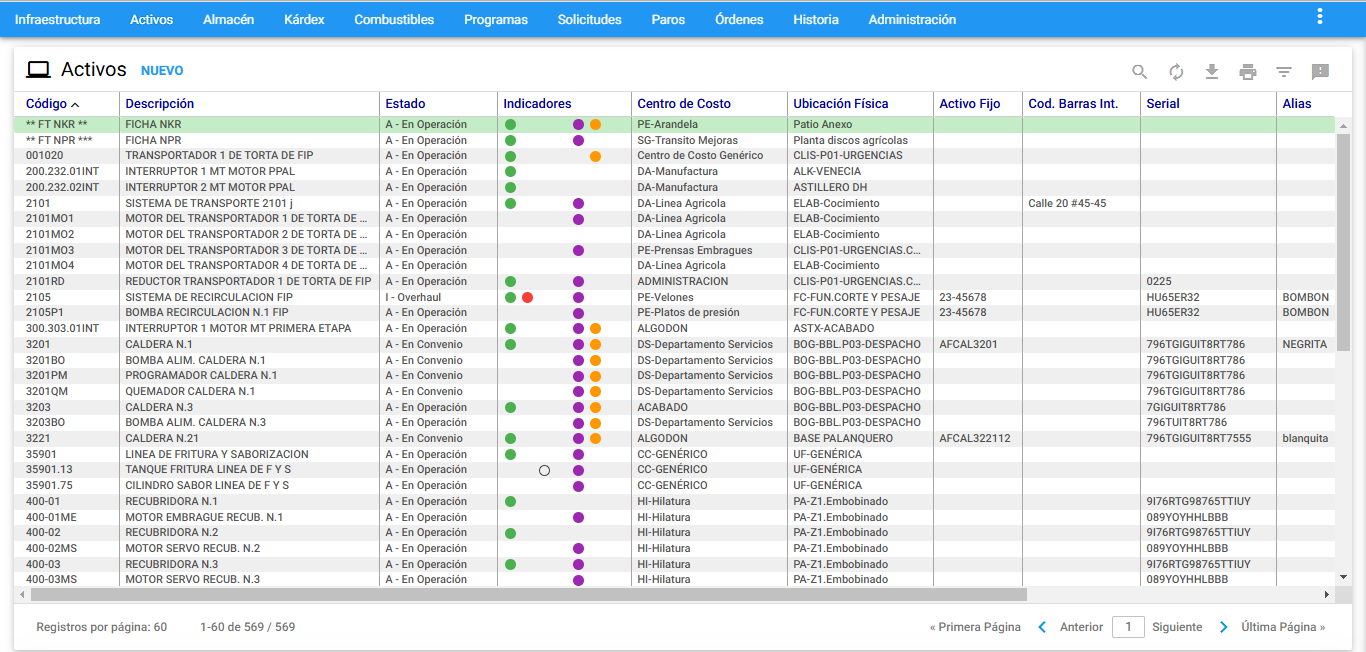Click the Ubicación Física column header

(x=840, y=103)
